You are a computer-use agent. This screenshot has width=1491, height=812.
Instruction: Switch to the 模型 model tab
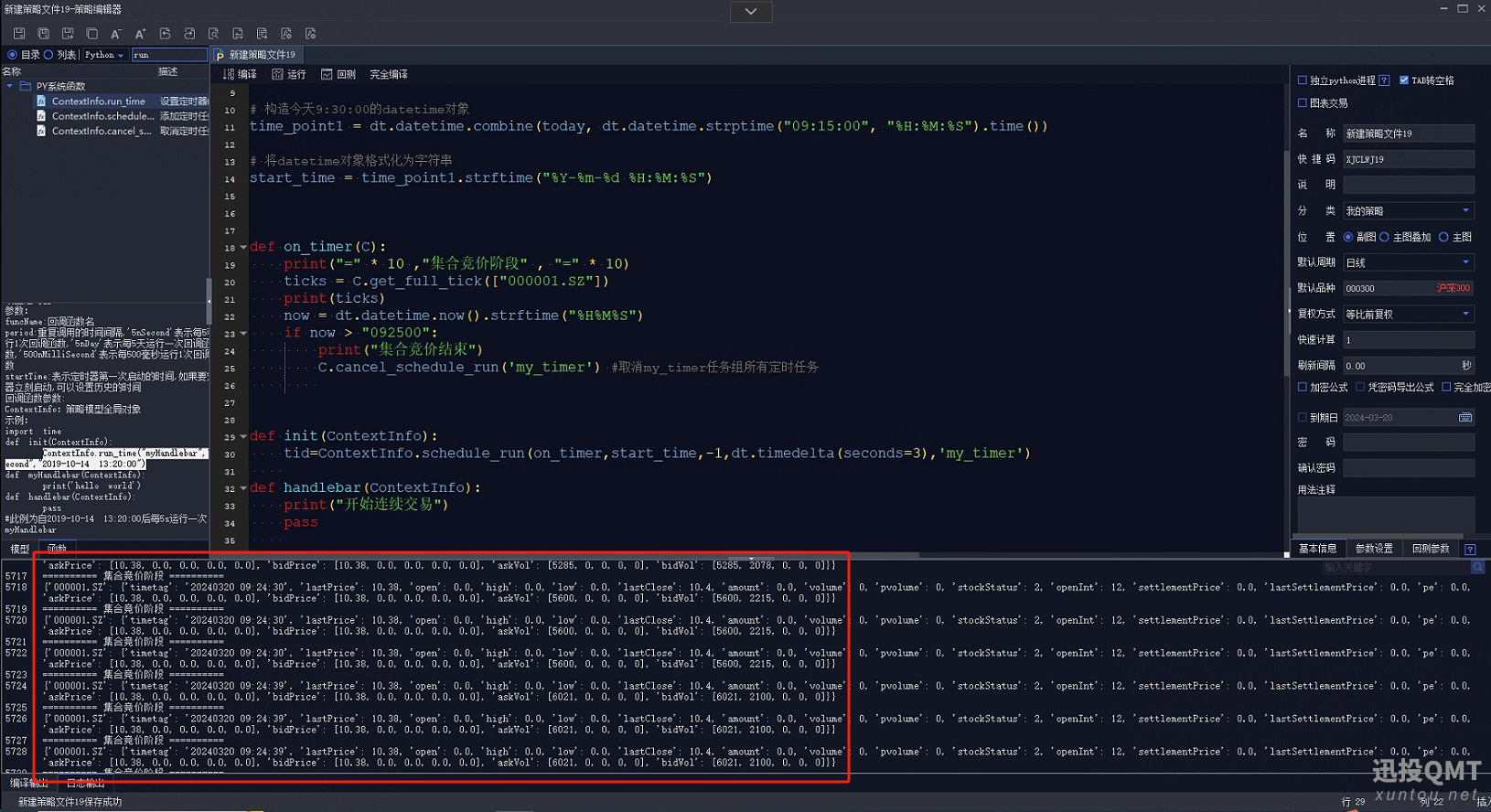click(x=19, y=549)
